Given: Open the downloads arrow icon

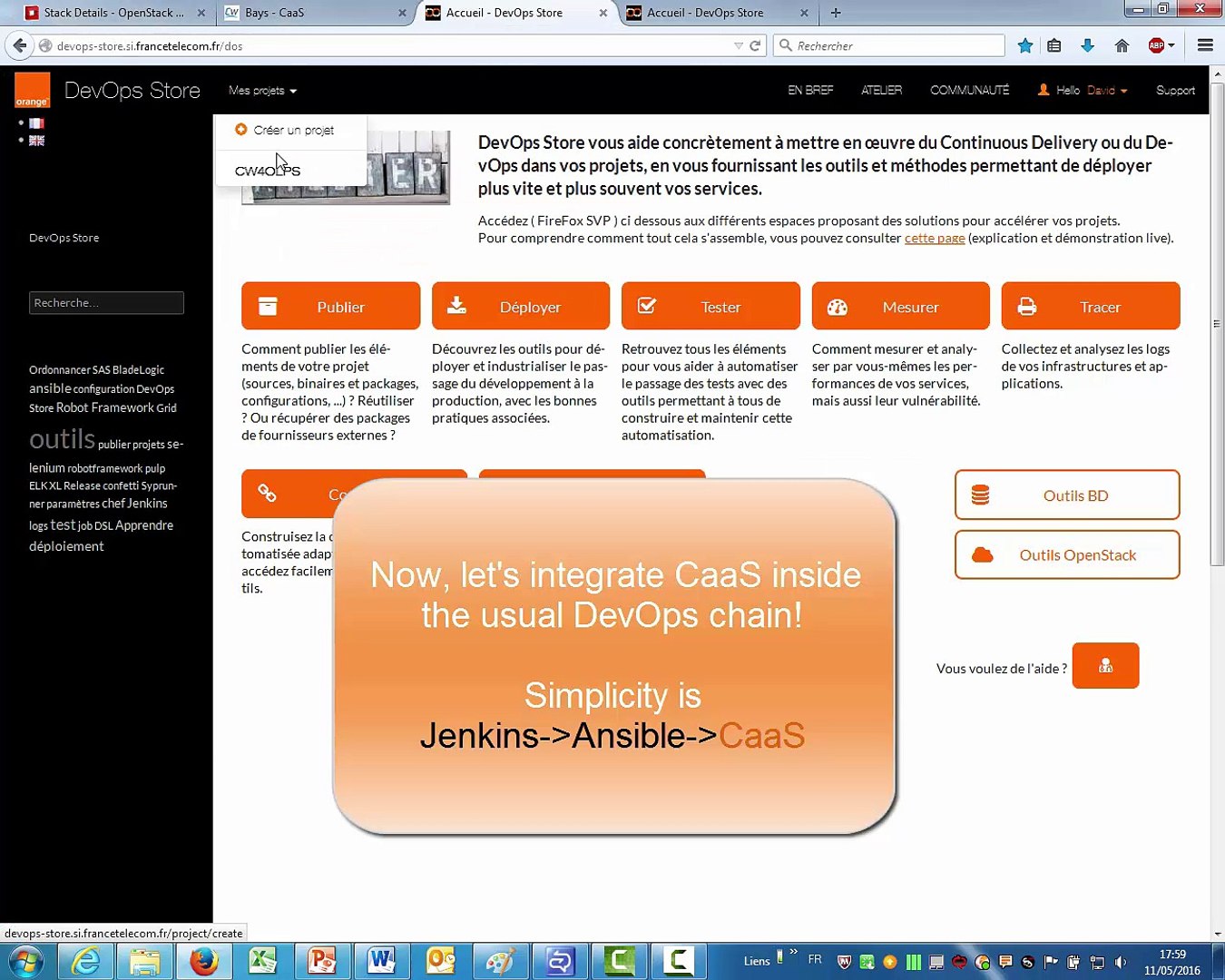Looking at the screenshot, I should point(1087,45).
